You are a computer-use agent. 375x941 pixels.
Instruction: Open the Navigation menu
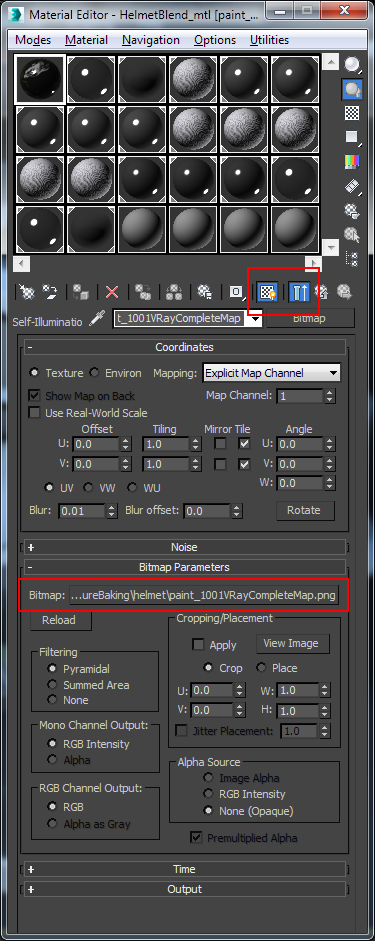click(151, 40)
